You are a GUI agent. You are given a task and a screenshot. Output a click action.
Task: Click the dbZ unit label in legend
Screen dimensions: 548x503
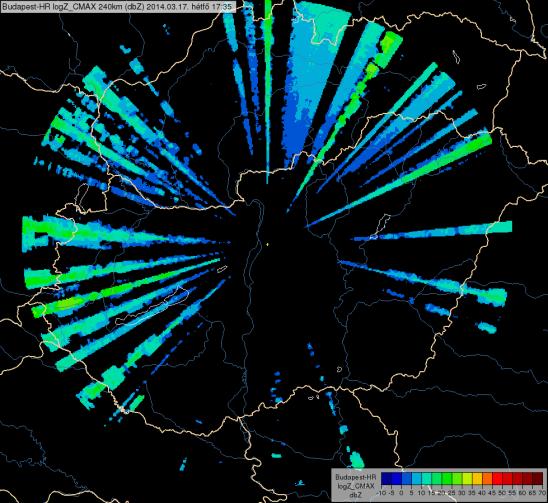[x=356, y=495]
